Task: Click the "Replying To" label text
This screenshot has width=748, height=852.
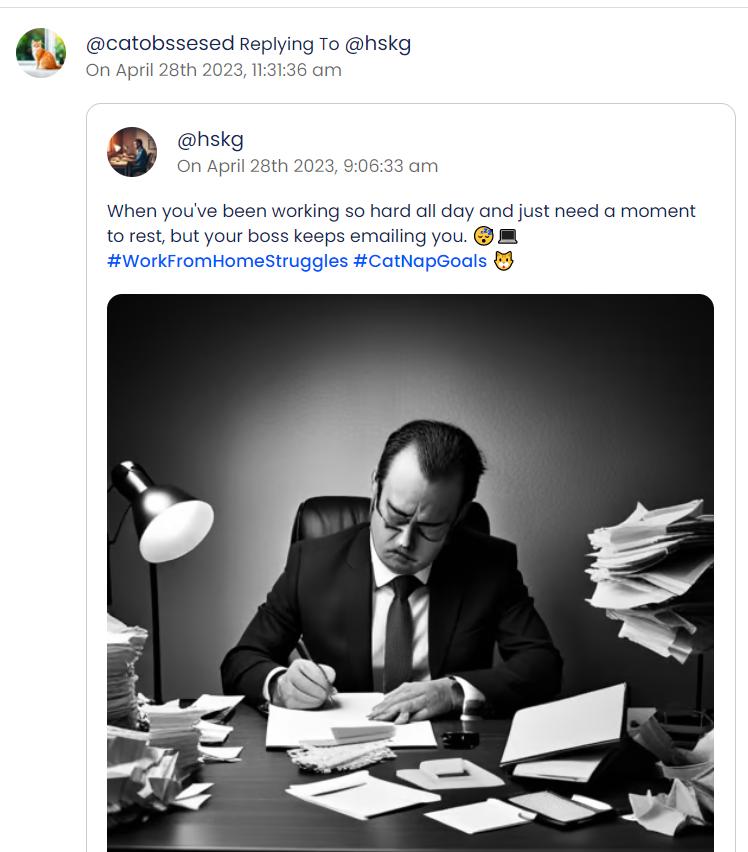Action: pyautogui.click(x=289, y=45)
